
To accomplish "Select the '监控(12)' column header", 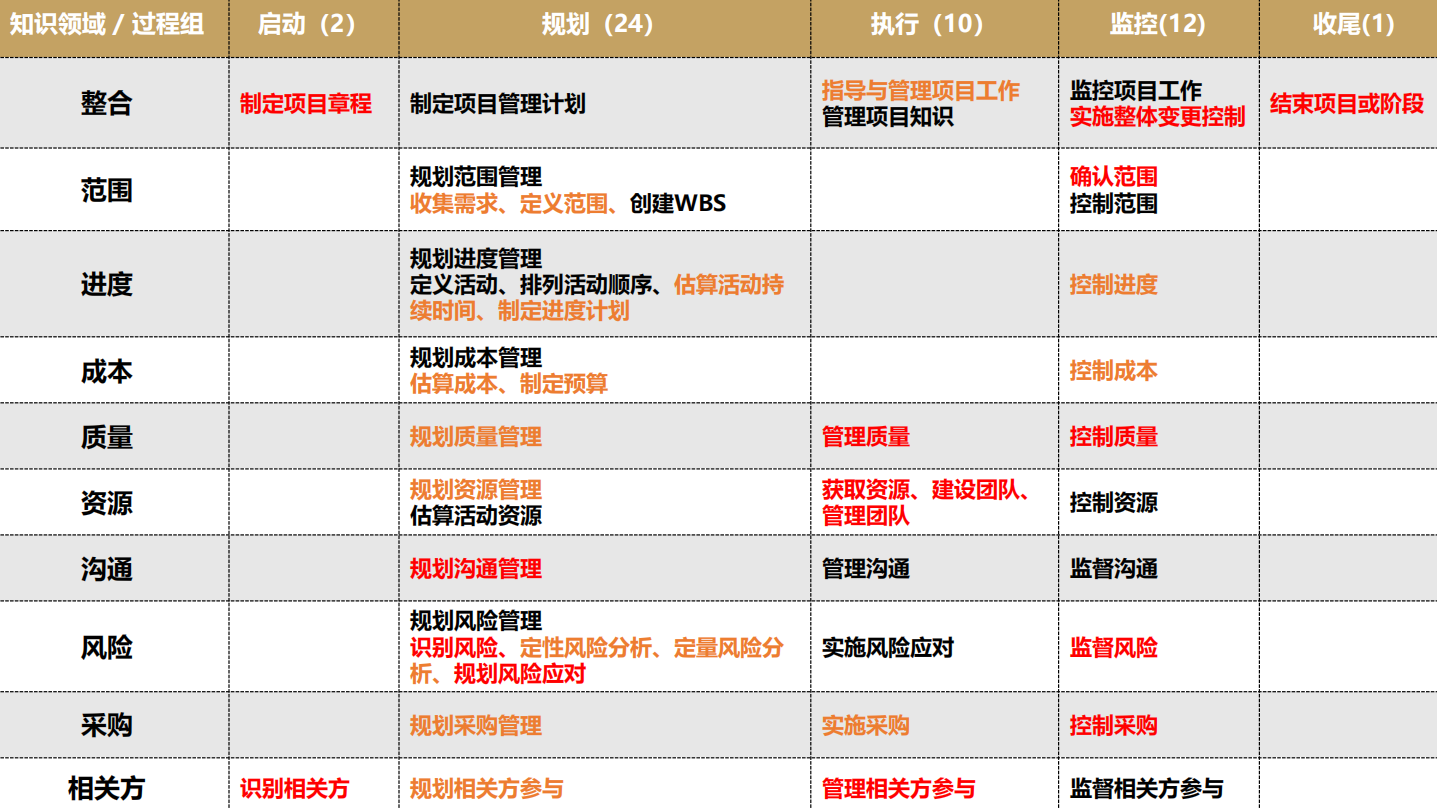I will [x=1158, y=25].
